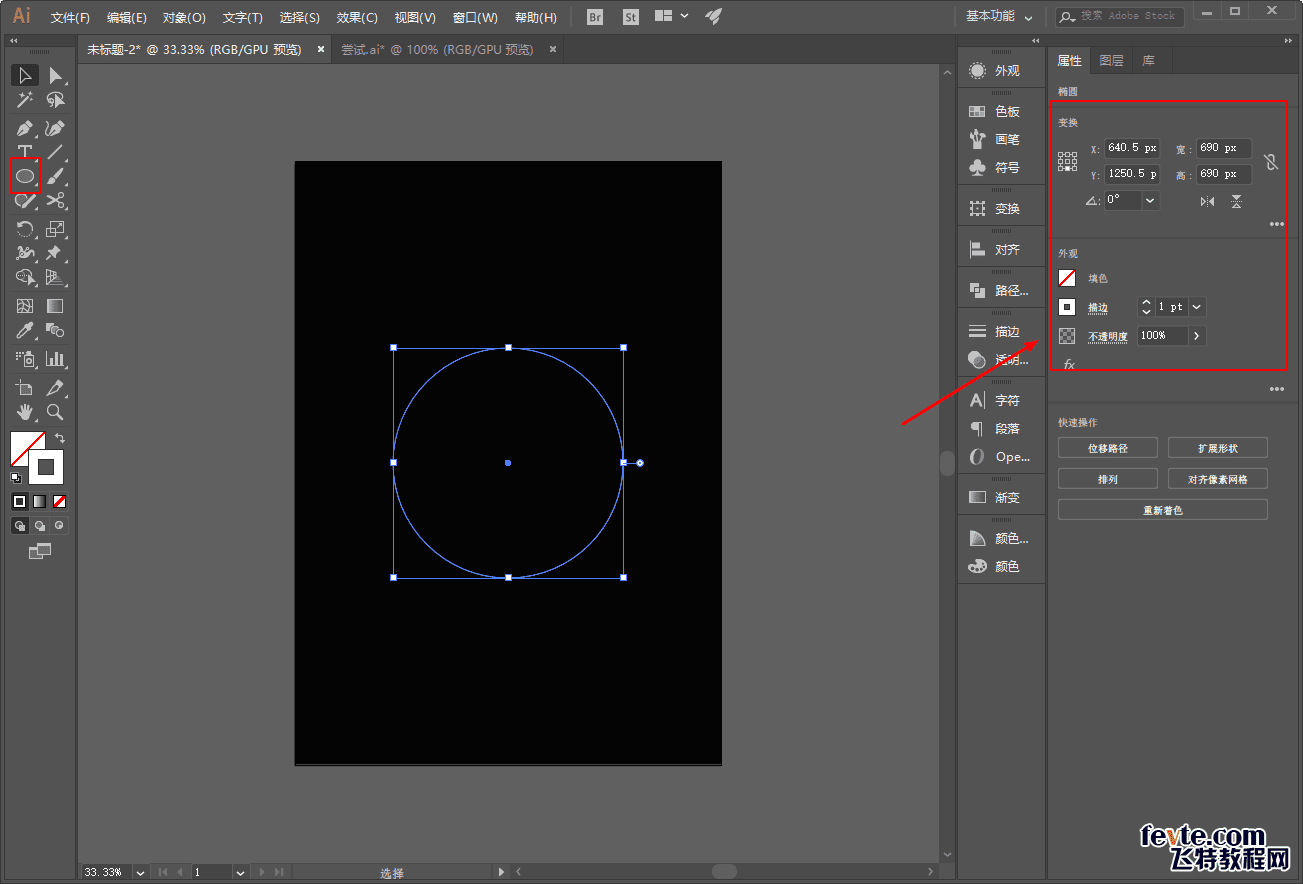Click the 填色 fill swatch in Properties

click(x=1067, y=278)
